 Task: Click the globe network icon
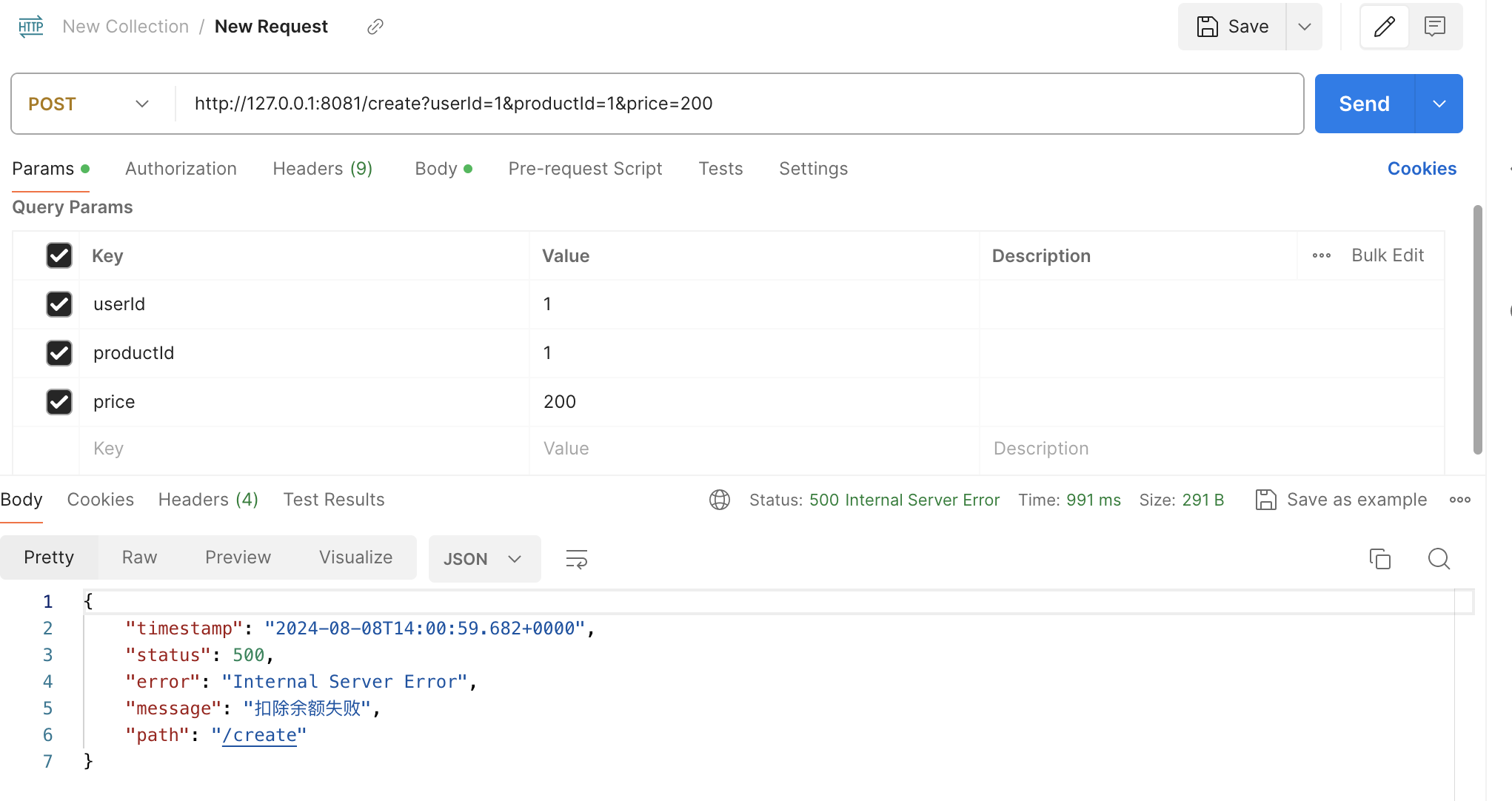click(719, 500)
